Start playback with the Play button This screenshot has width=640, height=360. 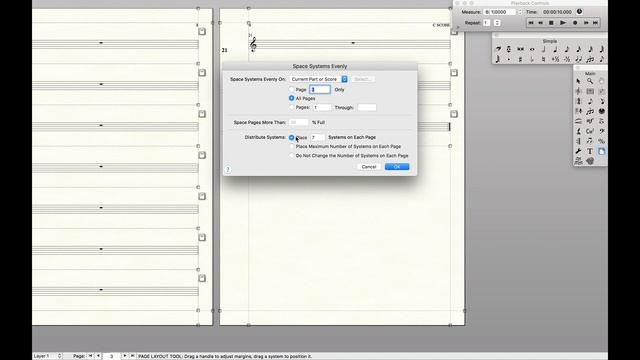563,23
